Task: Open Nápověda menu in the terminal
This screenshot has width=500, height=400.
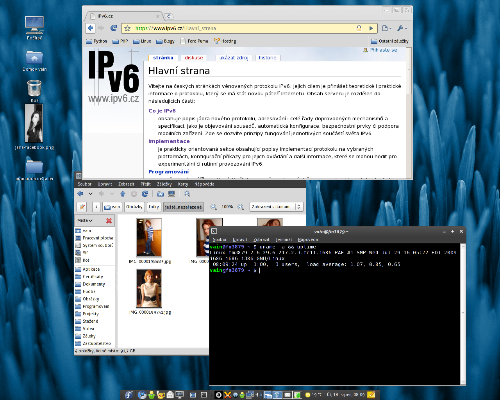Action: [308, 240]
